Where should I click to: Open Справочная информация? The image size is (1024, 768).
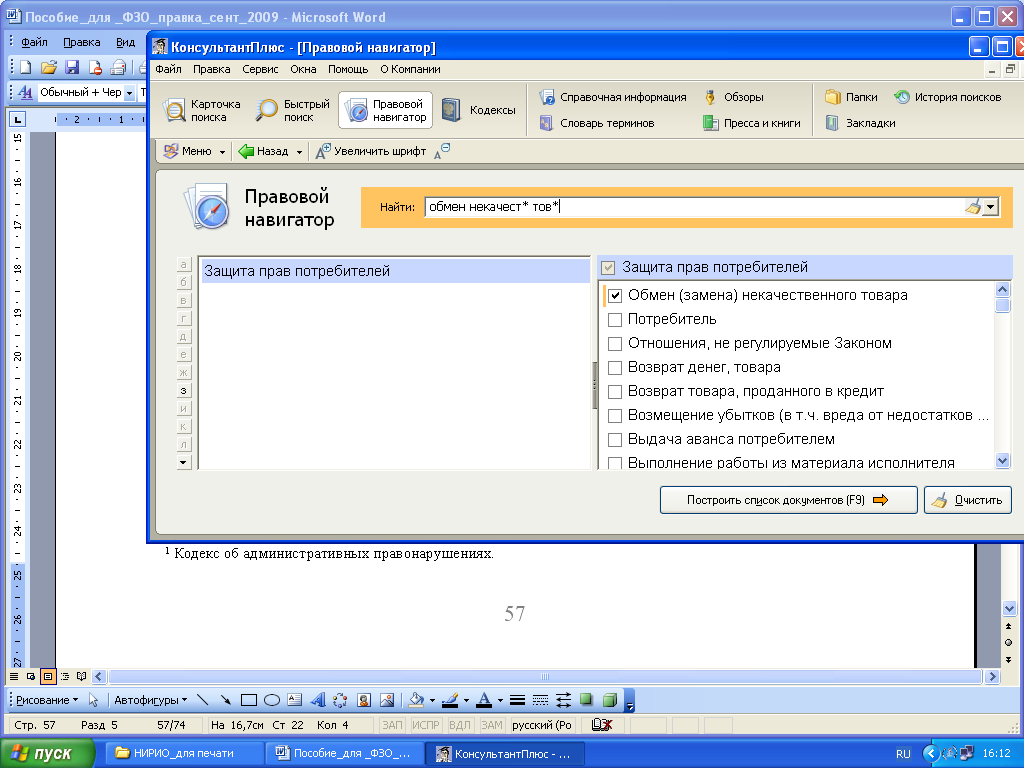tap(613, 97)
